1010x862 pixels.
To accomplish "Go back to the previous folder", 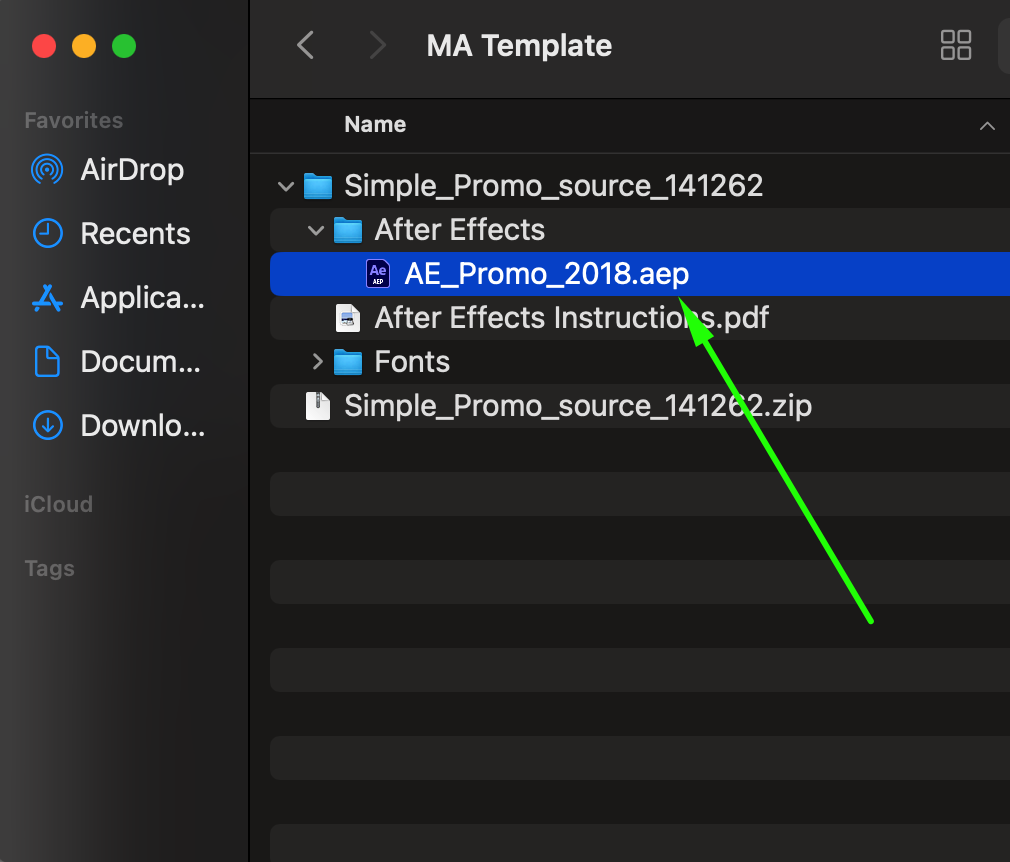I will 306,45.
